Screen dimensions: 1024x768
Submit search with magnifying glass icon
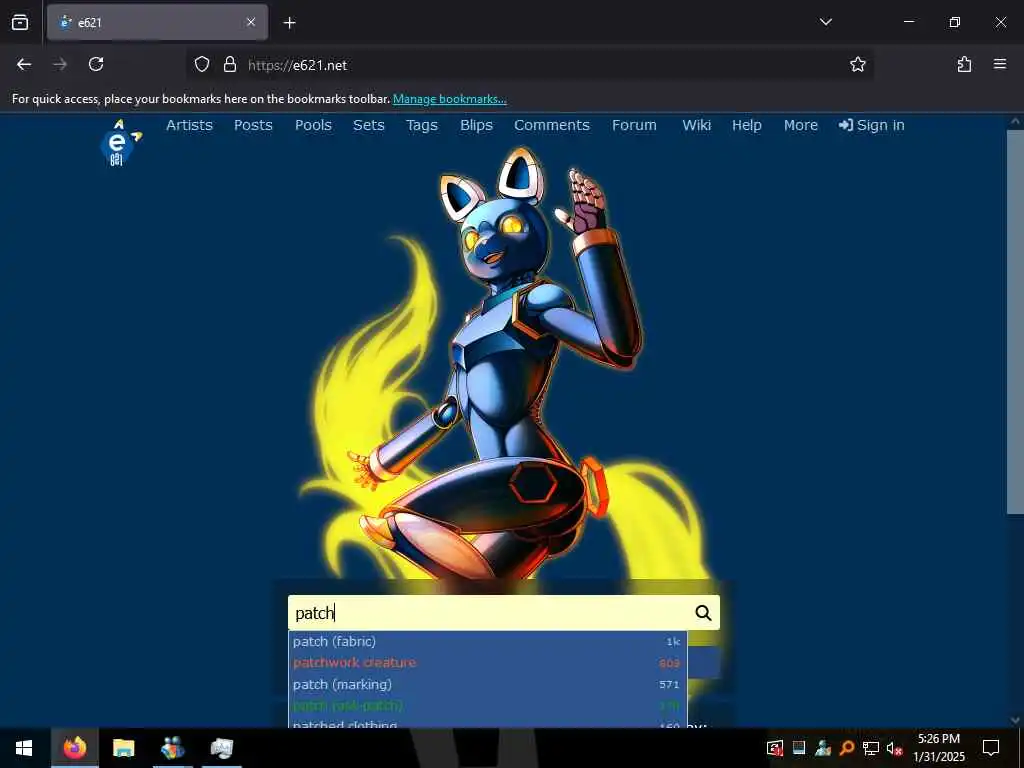(x=703, y=613)
